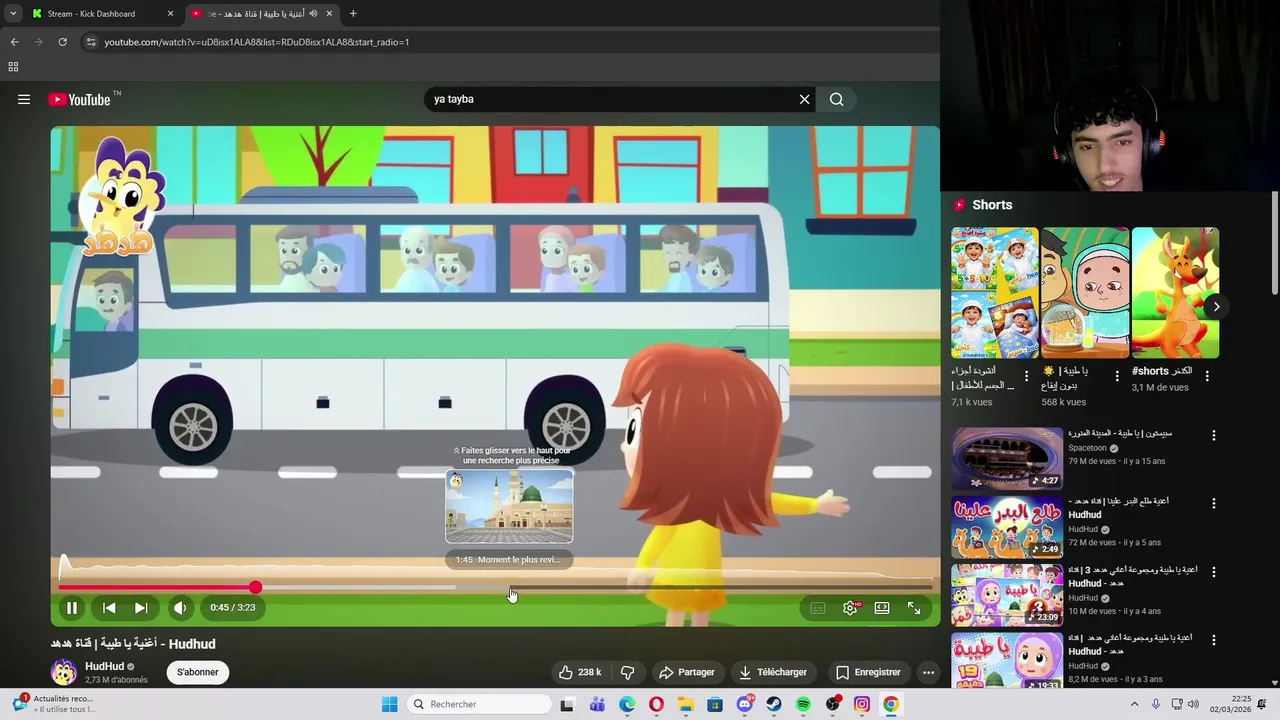This screenshot has height=720, width=1280.
Task: Open the Spacetoon 4:27 video thumbnail
Action: [x=1007, y=458]
